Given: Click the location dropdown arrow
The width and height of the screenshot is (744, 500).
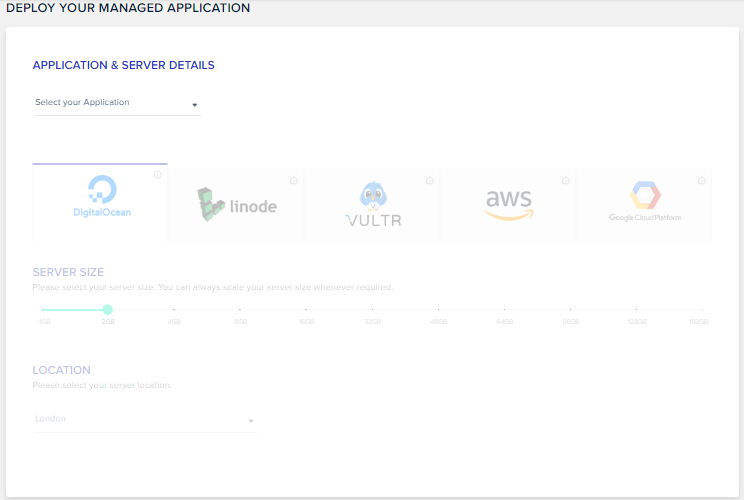Looking at the screenshot, I should [251, 421].
